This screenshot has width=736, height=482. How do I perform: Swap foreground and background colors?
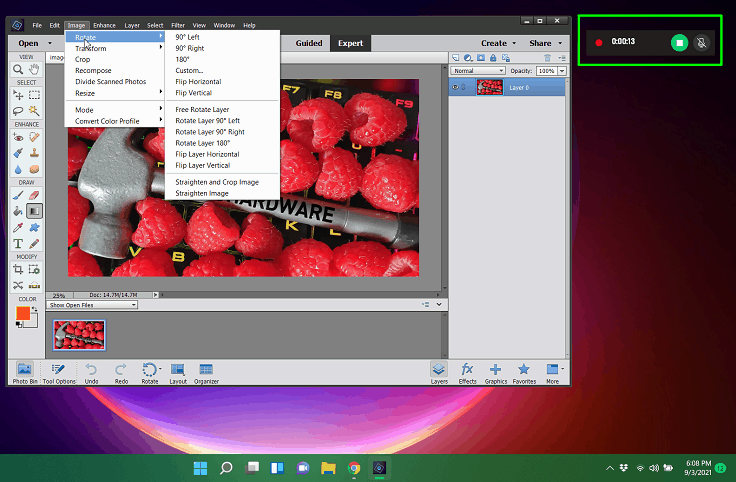pos(34,310)
